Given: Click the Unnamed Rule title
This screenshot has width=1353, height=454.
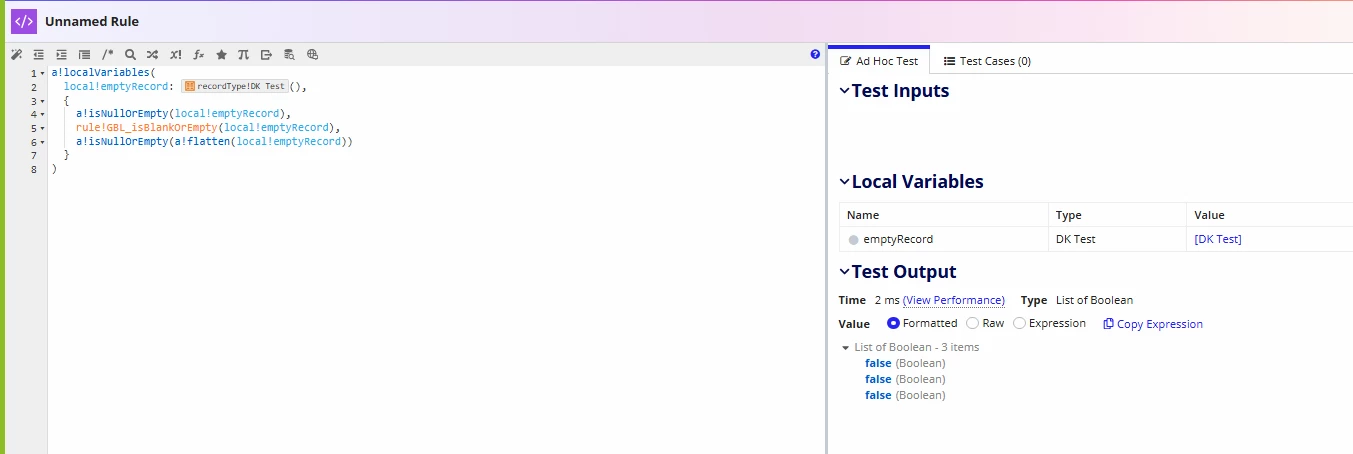Looking at the screenshot, I should (x=92, y=21).
